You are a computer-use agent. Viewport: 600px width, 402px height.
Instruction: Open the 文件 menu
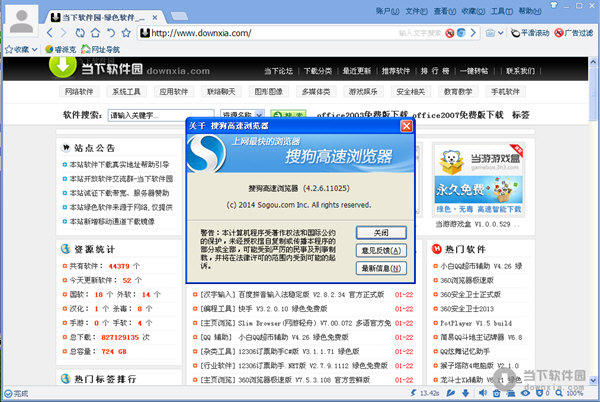click(416, 11)
